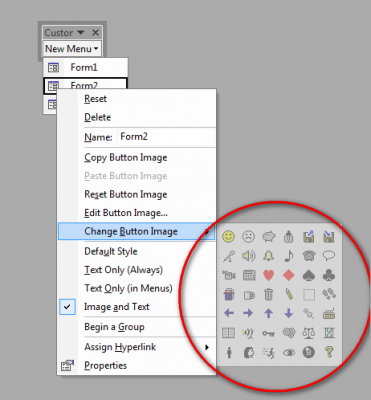371x400 pixels.
Task: Select the balance scales button image
Action: (x=309, y=333)
